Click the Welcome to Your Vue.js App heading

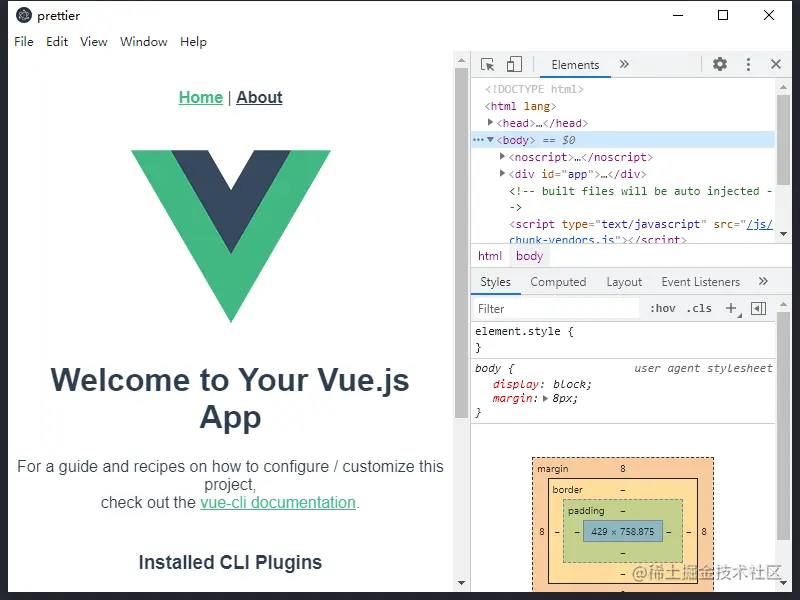[x=230, y=398]
